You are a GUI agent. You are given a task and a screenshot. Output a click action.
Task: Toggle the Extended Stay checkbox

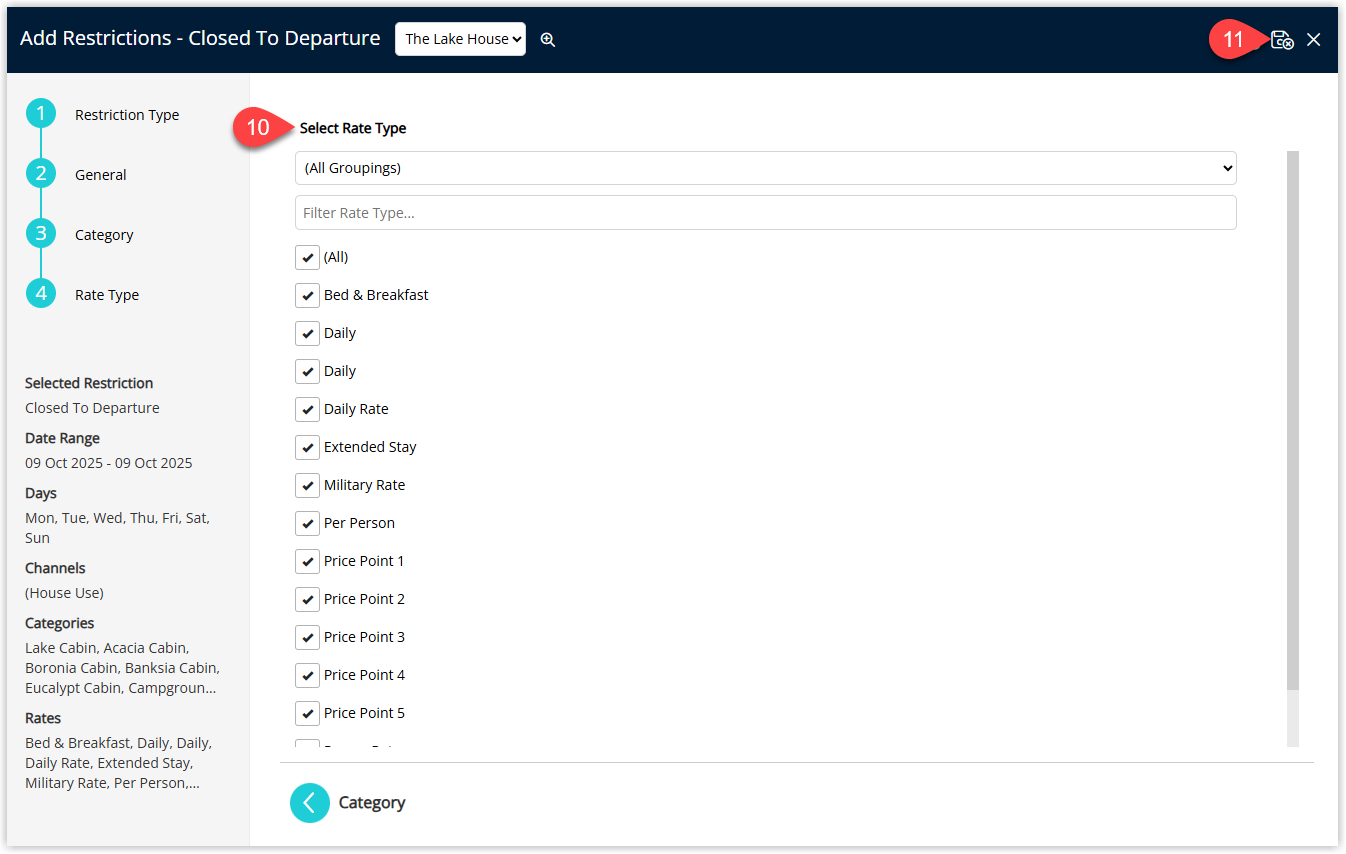tap(307, 447)
